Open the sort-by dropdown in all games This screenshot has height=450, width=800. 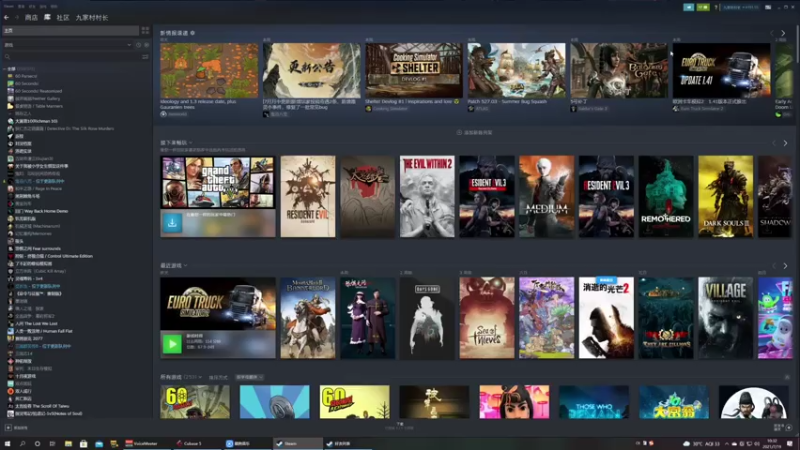[249, 378]
